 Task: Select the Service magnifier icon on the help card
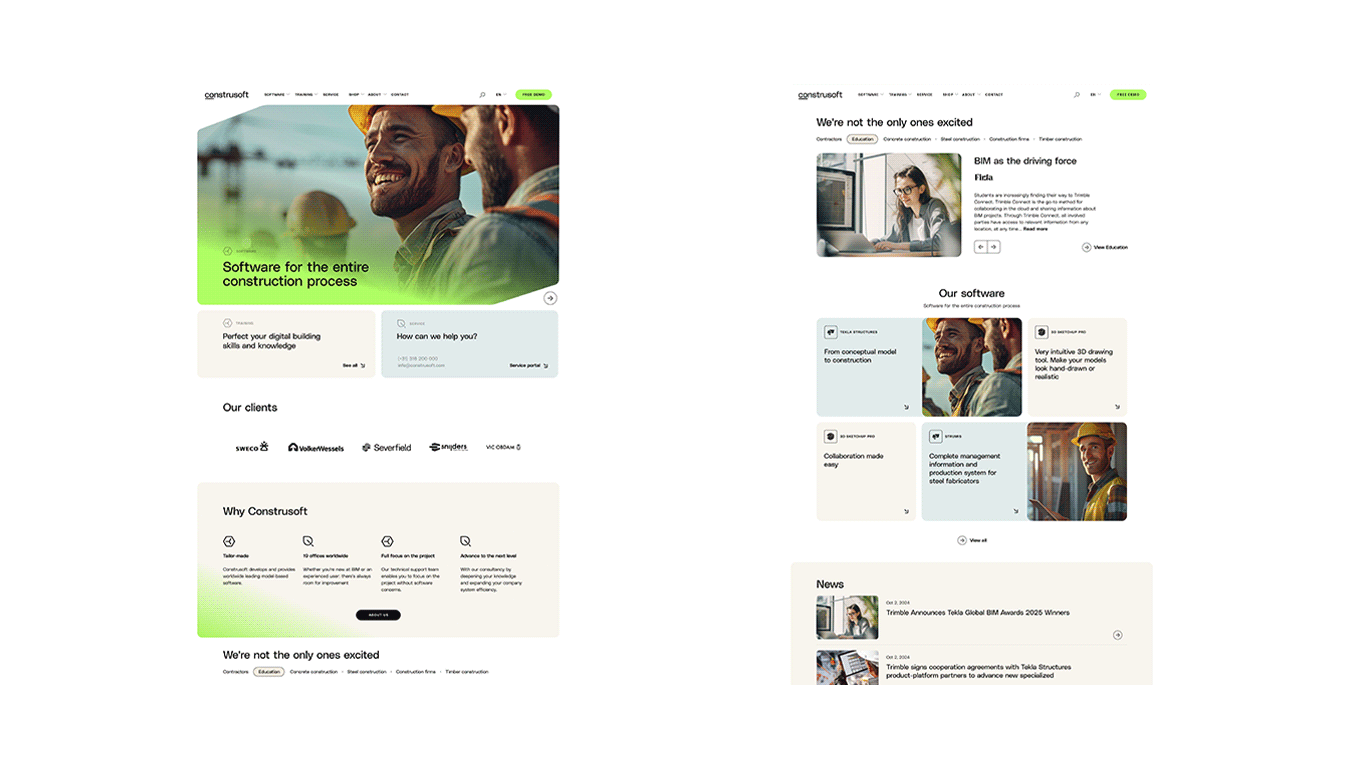point(400,323)
